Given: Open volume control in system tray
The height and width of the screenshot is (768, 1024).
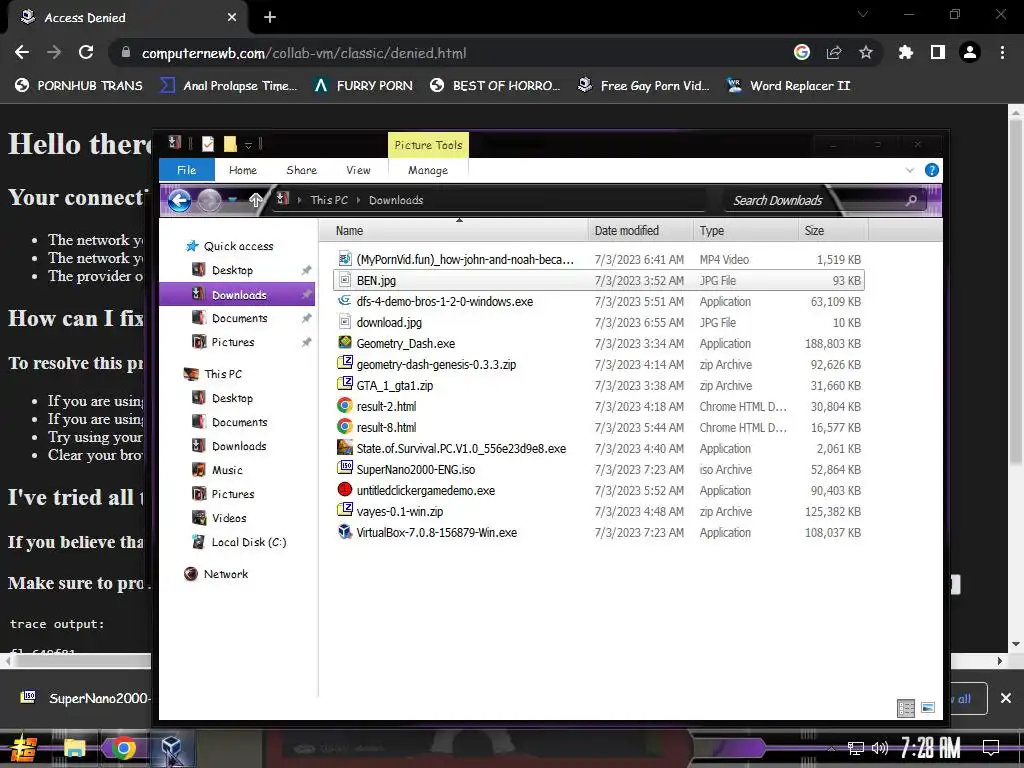Looking at the screenshot, I should tap(880, 748).
